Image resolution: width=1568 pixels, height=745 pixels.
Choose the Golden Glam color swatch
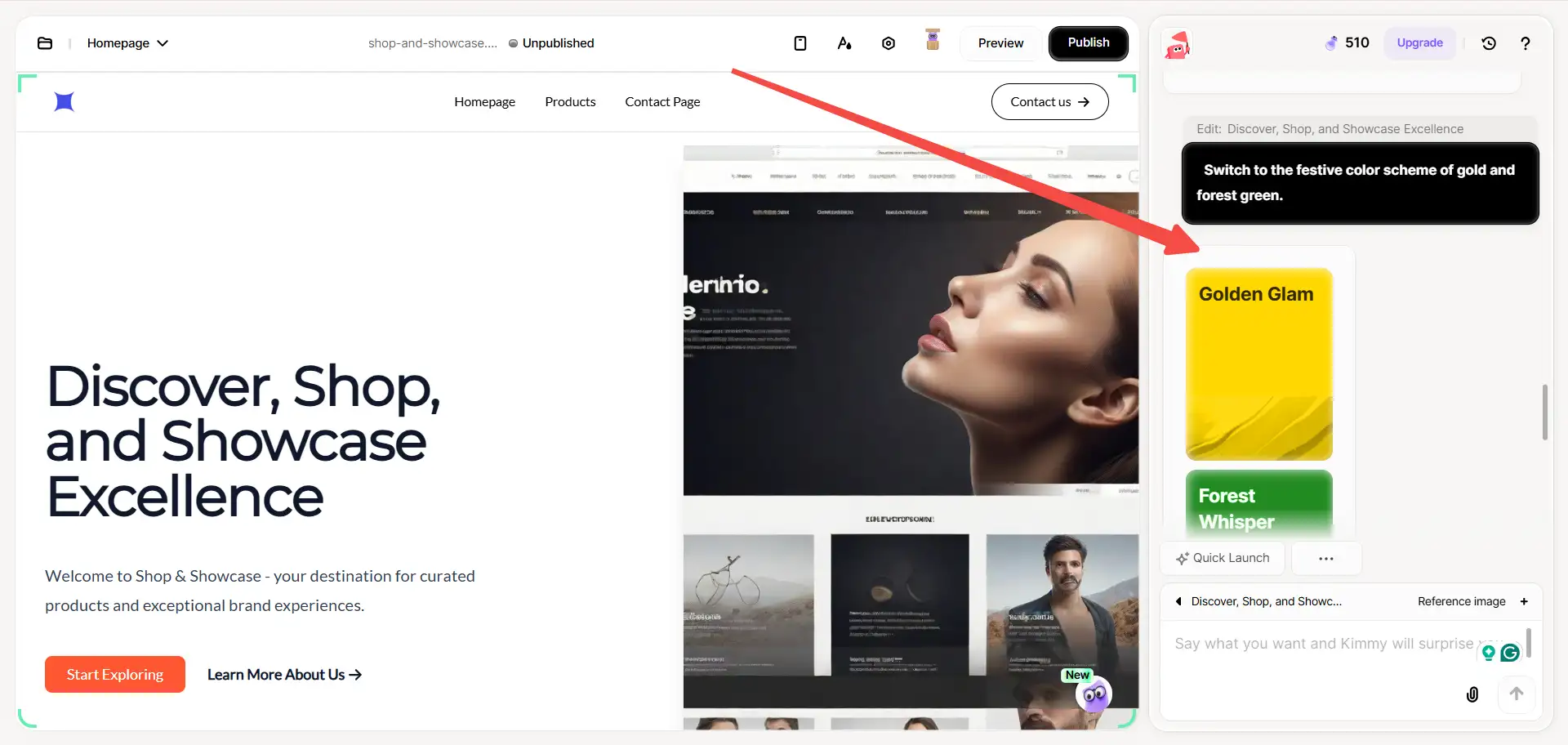(x=1258, y=364)
